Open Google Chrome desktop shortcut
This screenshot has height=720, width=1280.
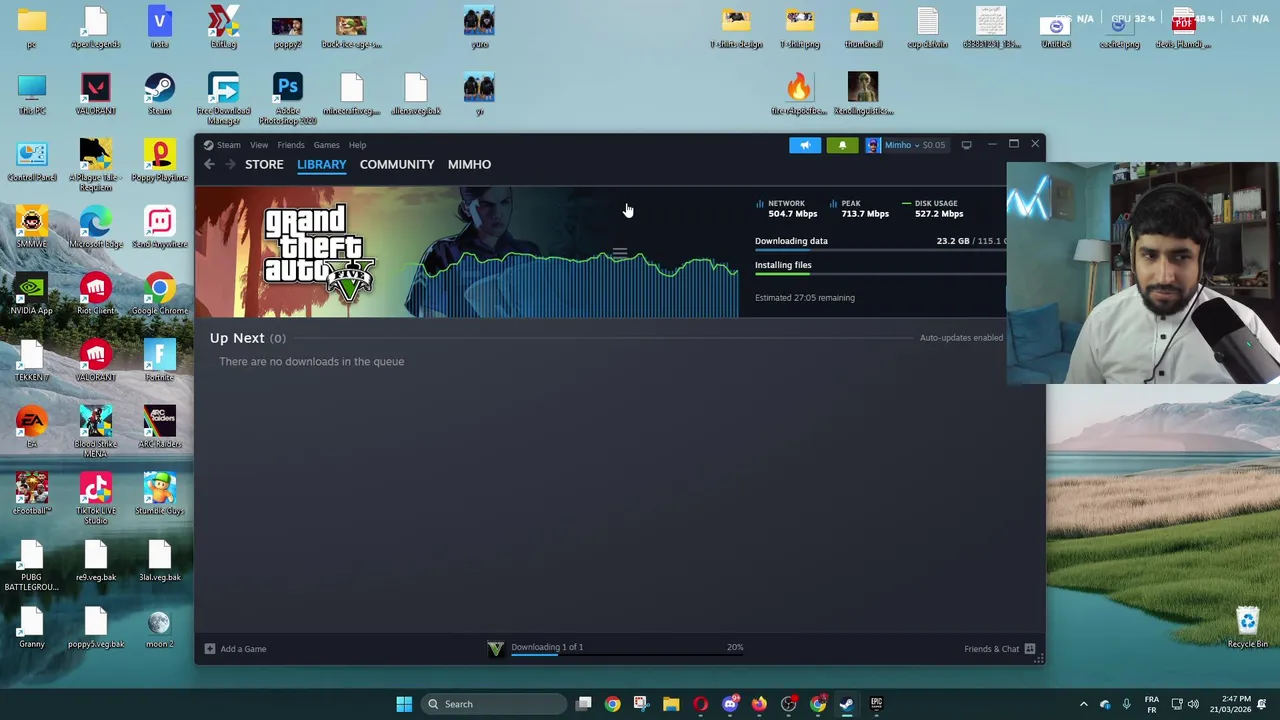[x=159, y=294]
